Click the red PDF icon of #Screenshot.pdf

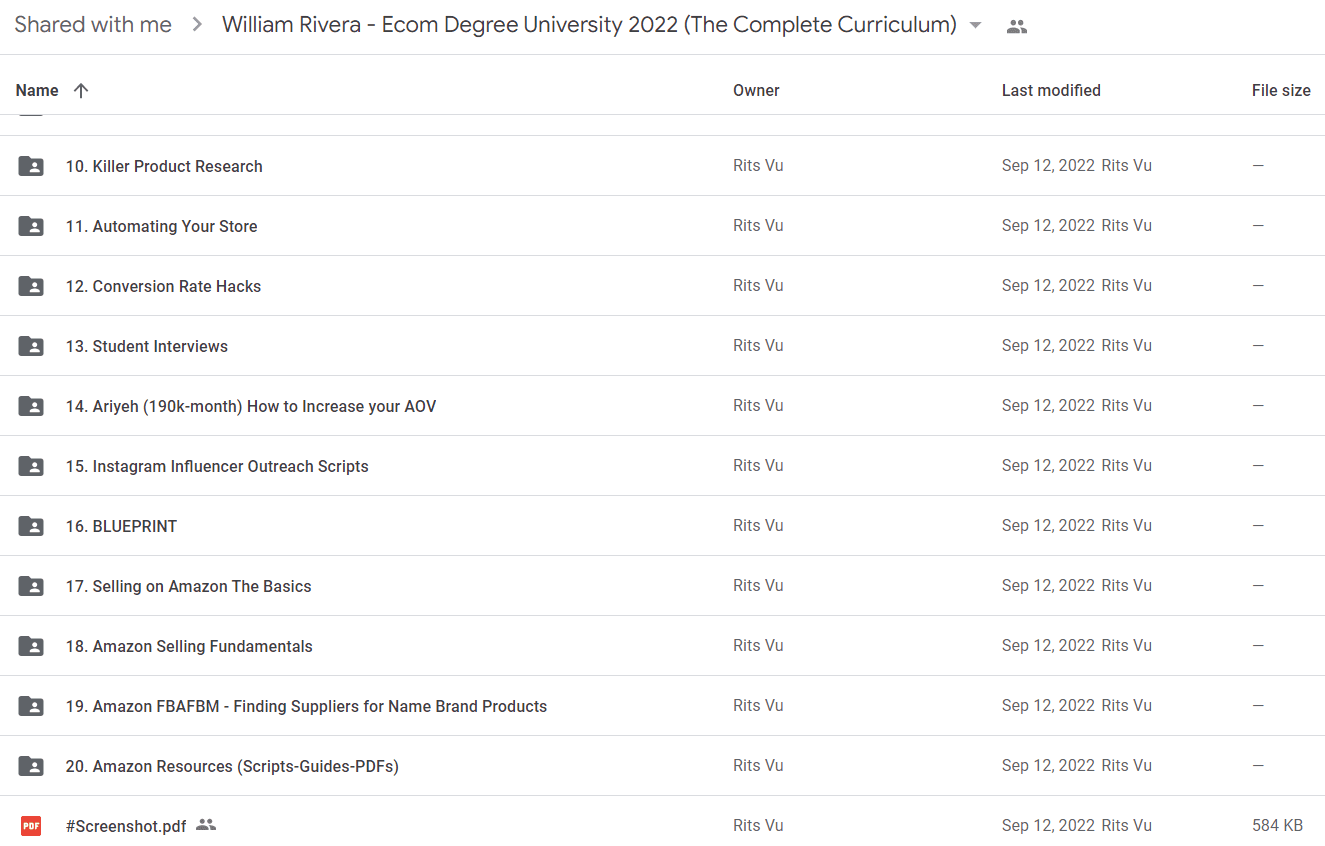coord(31,826)
